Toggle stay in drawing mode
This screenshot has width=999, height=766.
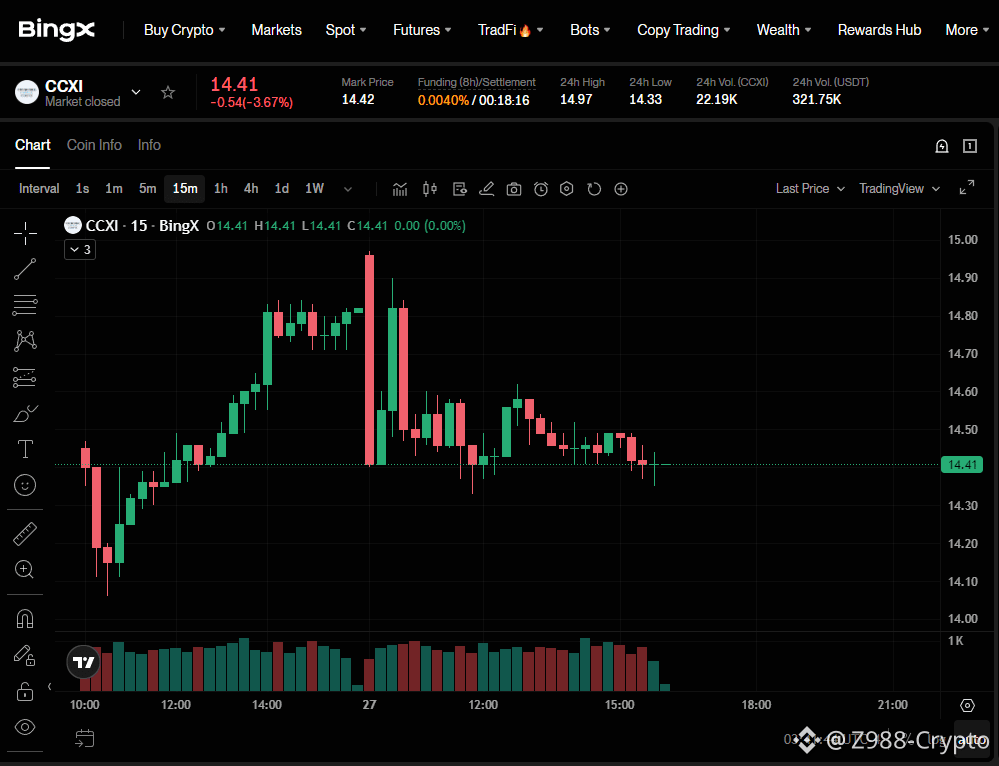25,655
